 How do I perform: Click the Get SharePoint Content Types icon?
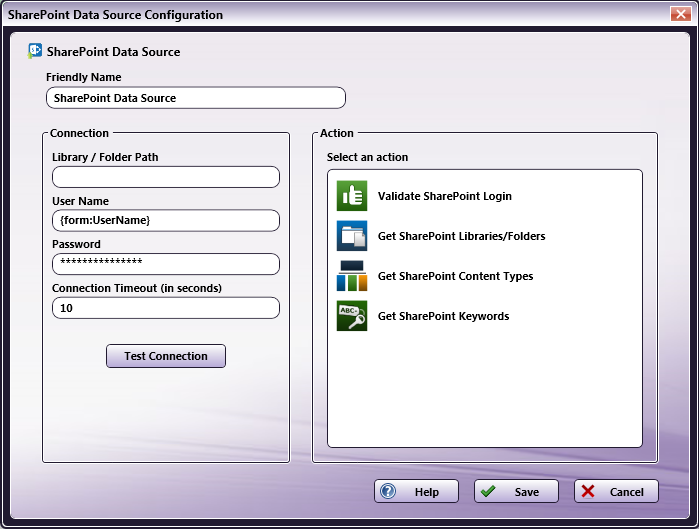(352, 276)
